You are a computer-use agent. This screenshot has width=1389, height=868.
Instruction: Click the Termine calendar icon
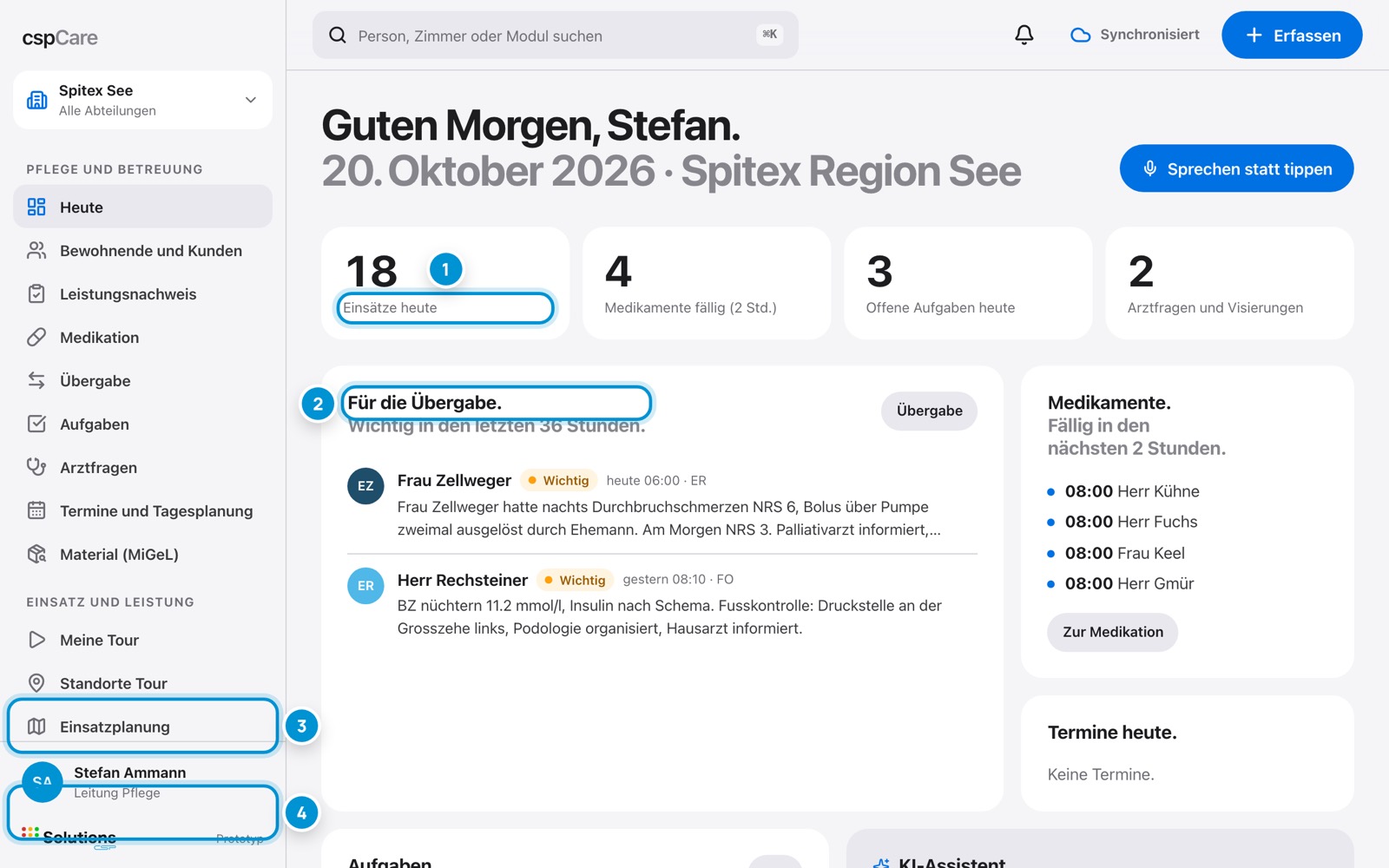(x=36, y=510)
